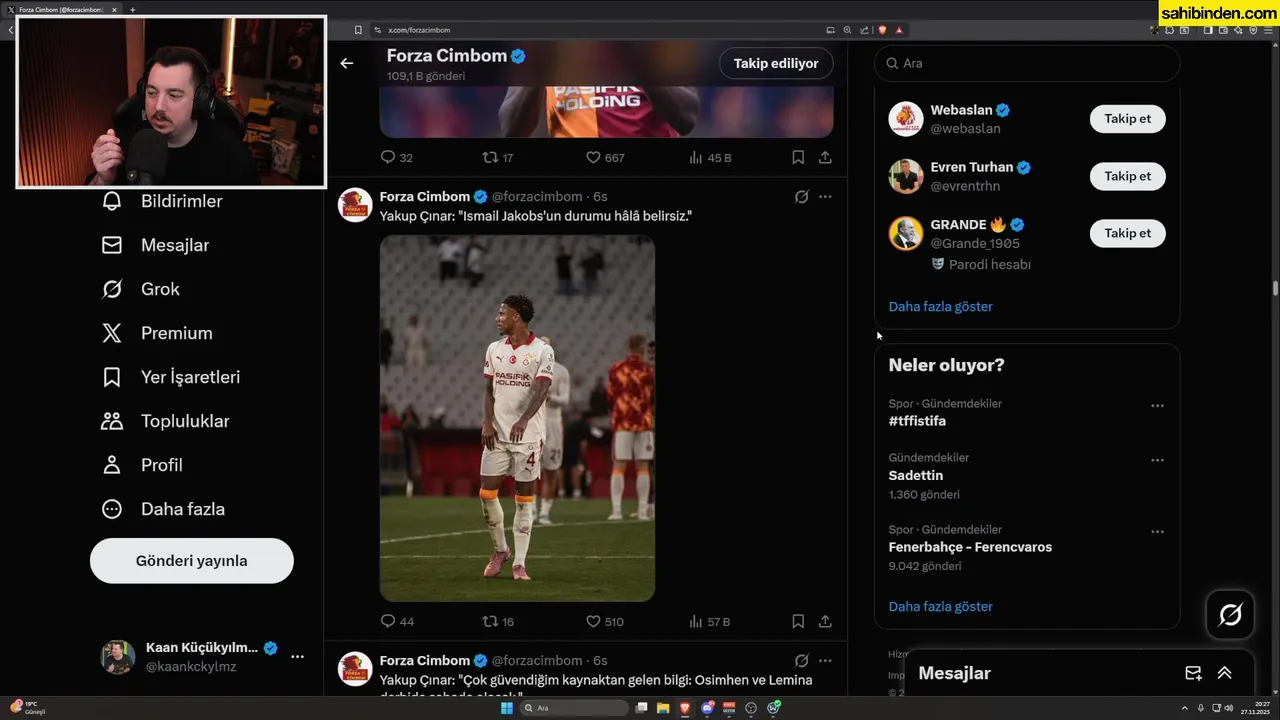Ask Grok about Ismail Jakobs post

(x=801, y=197)
